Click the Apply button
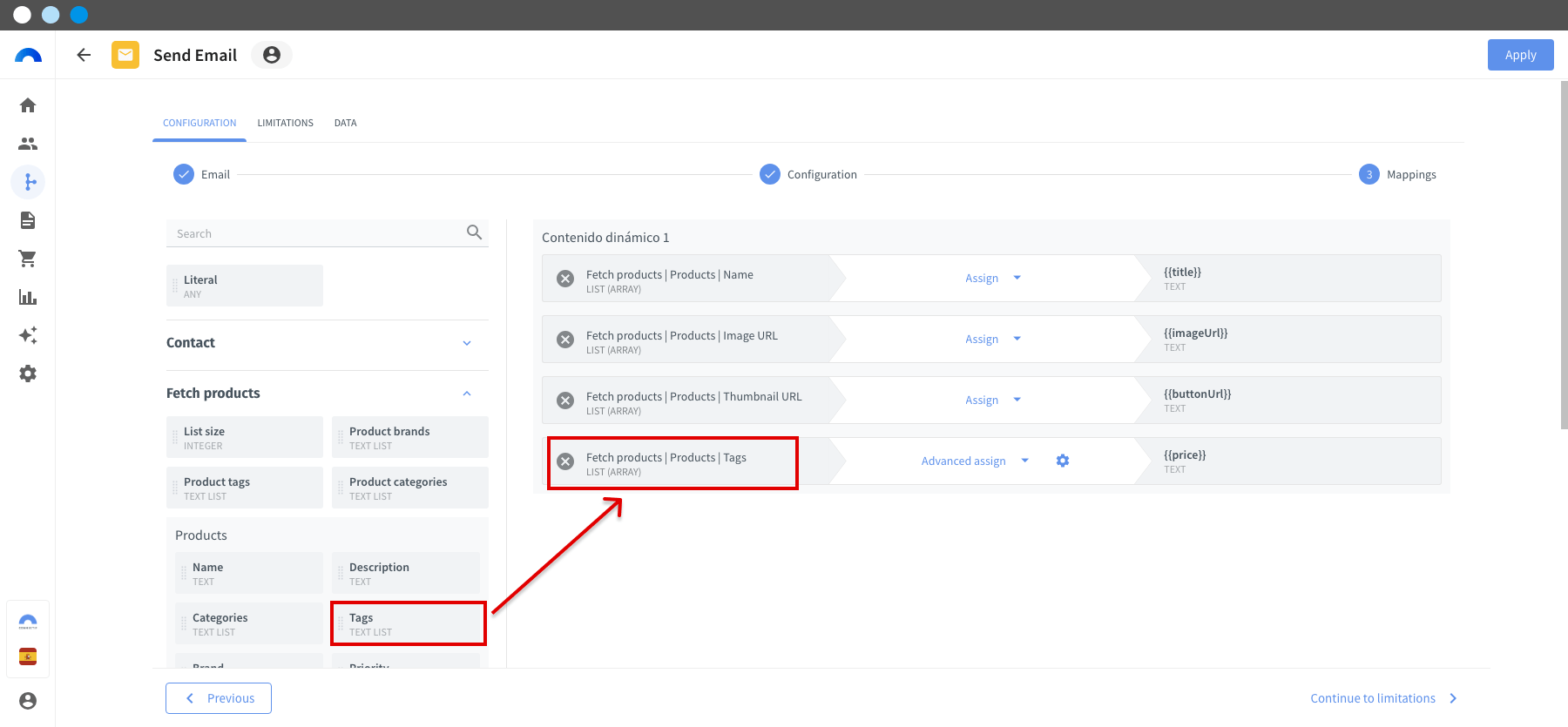 (x=1520, y=55)
